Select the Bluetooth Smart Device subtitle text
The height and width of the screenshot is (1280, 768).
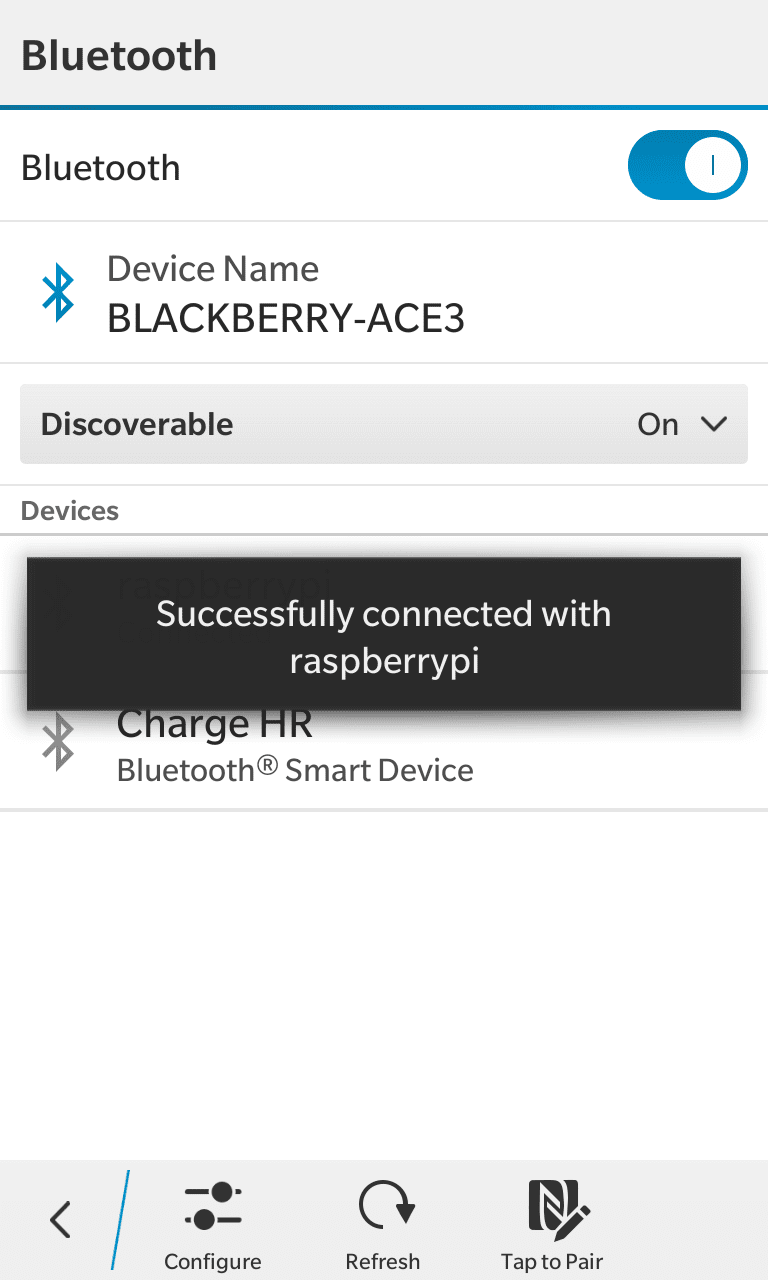click(295, 770)
